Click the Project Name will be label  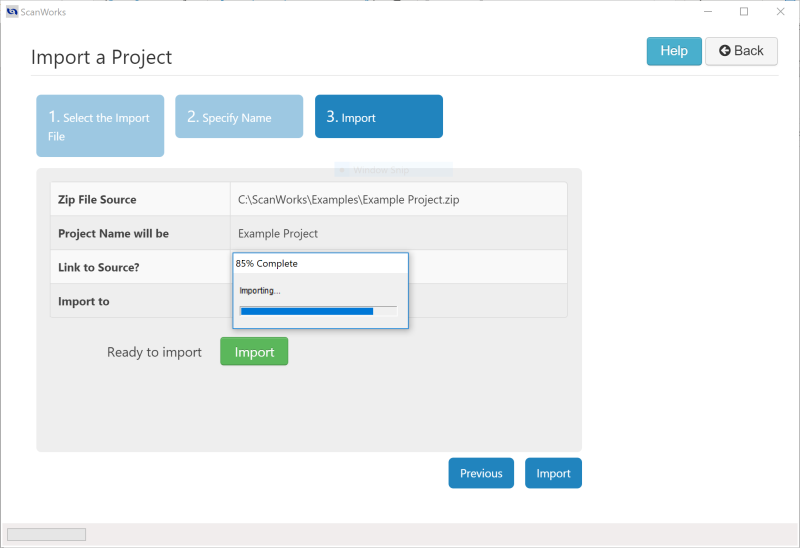[113, 234]
